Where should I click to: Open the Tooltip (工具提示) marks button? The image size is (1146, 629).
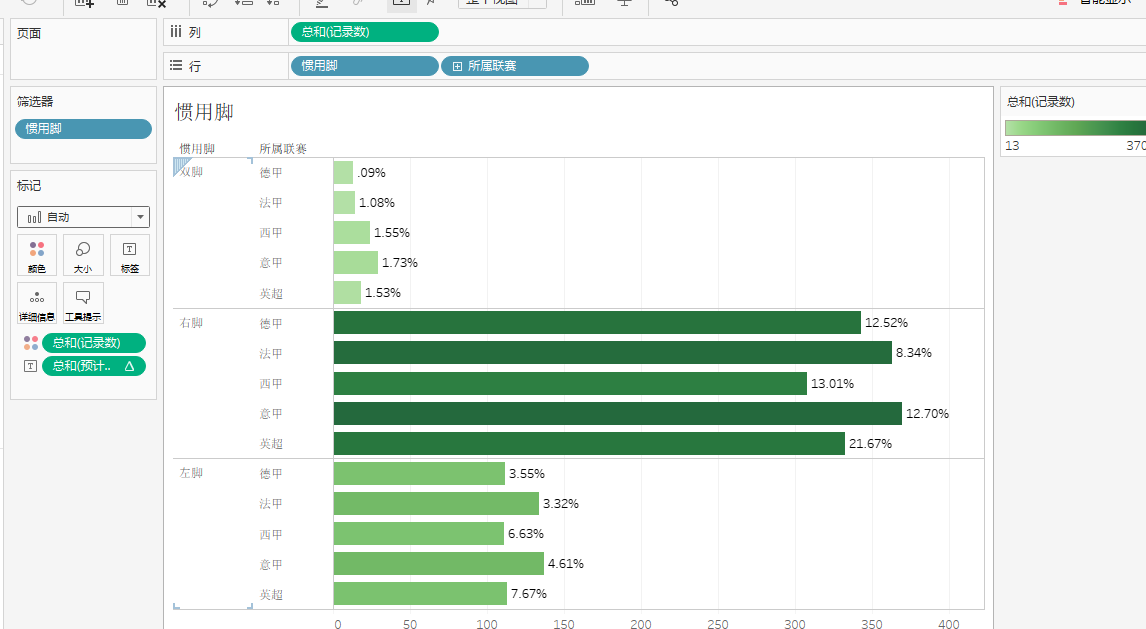[x=83, y=303]
